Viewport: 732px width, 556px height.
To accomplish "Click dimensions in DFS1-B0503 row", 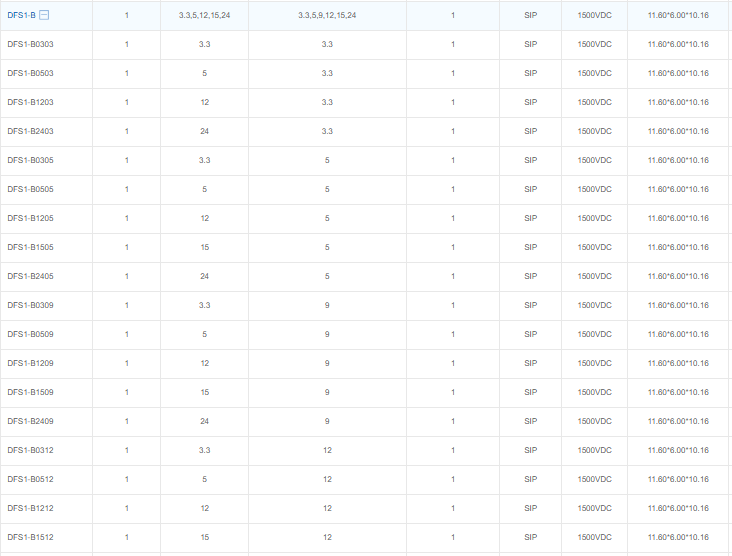I will click(x=678, y=73).
